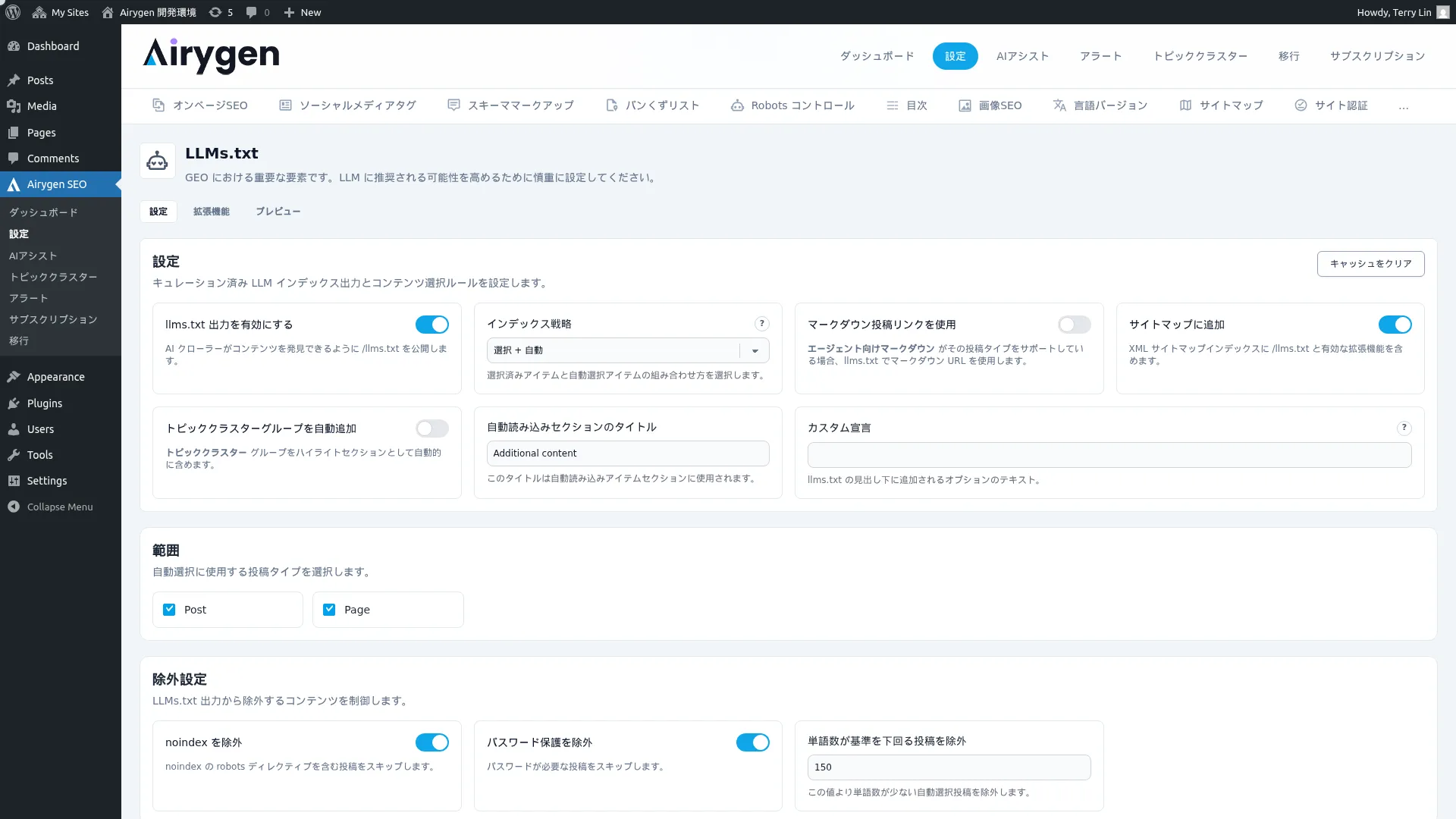The image size is (1456, 819).
Task: Click the Users icon in sidebar
Action: 14,429
